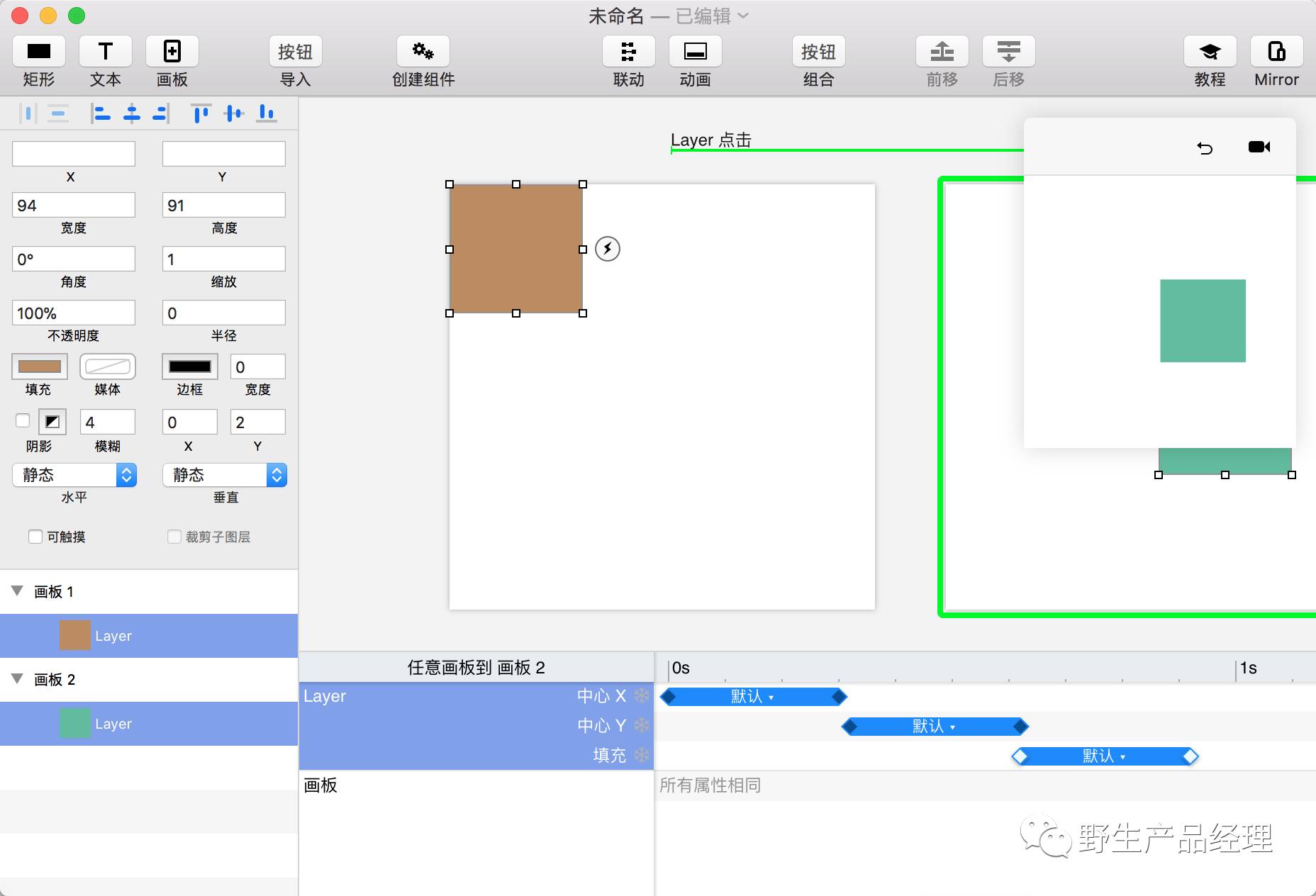This screenshot has height=896, width=1316.
Task: Toggle 中心 X animation snowflake icon
Action: pyautogui.click(x=642, y=696)
